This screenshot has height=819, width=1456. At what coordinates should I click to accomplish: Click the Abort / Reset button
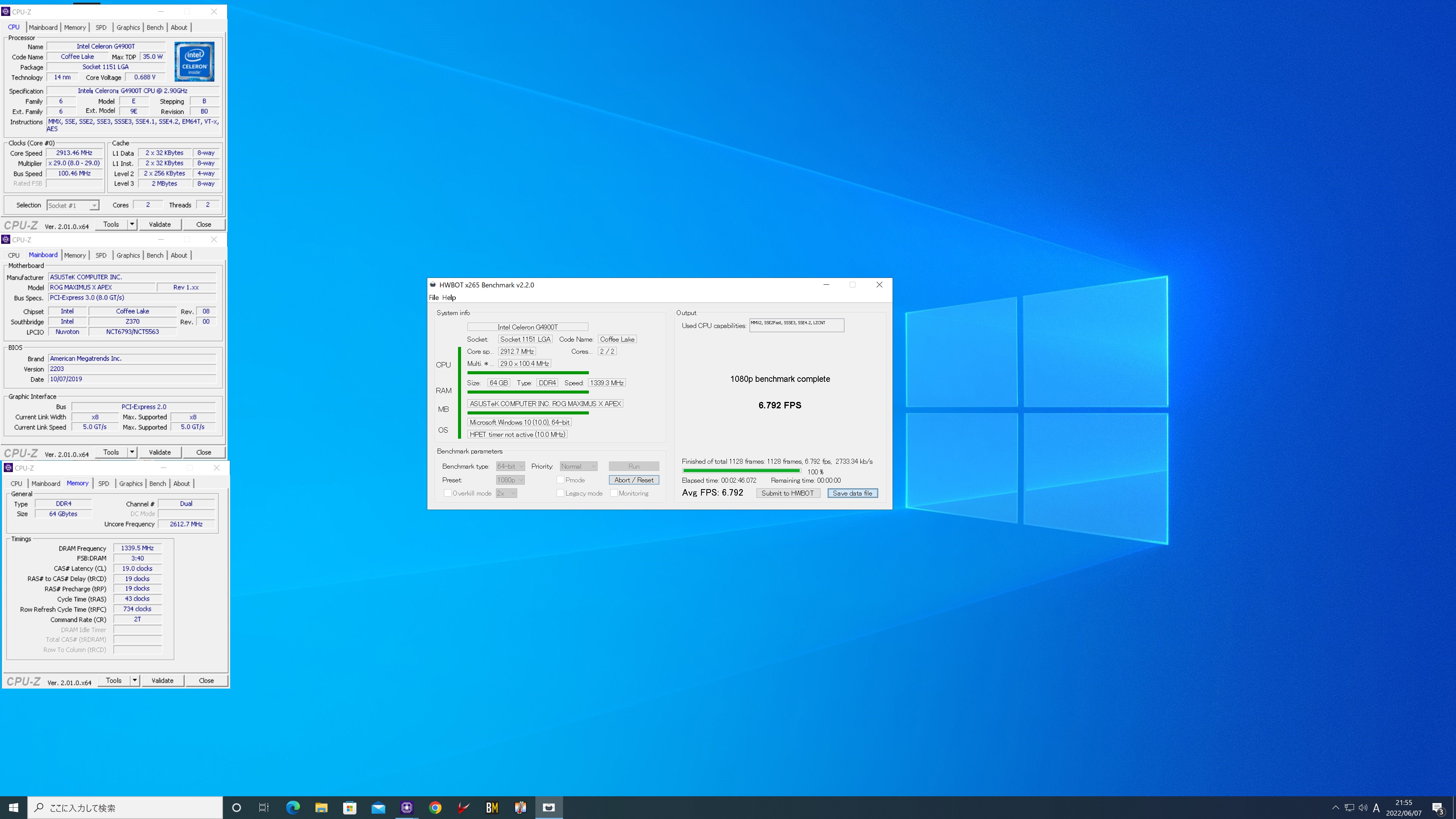[634, 480]
